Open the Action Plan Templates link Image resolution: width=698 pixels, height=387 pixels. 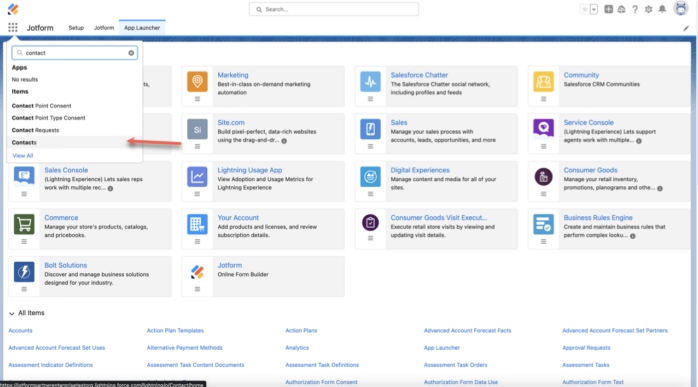click(x=175, y=331)
